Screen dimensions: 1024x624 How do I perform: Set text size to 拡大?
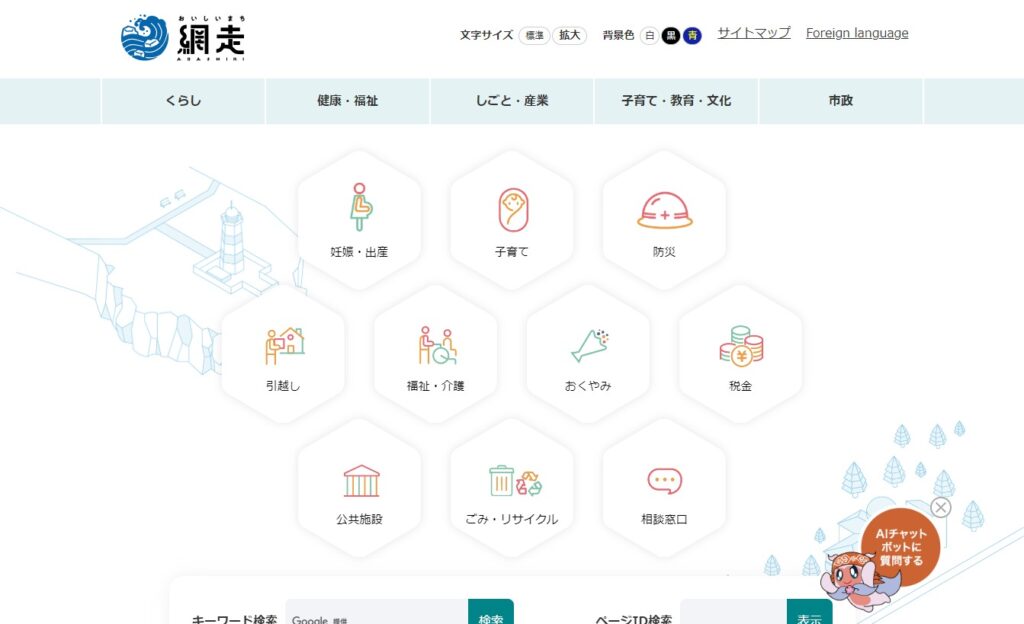(x=570, y=35)
